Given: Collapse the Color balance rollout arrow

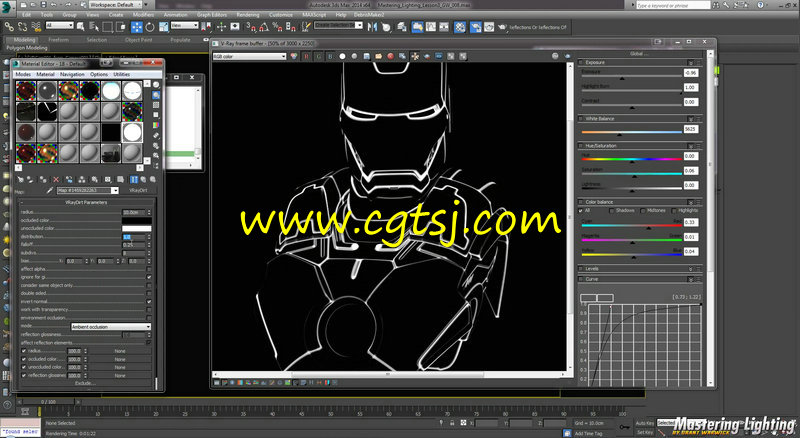Looking at the screenshot, I should [x=690, y=202].
